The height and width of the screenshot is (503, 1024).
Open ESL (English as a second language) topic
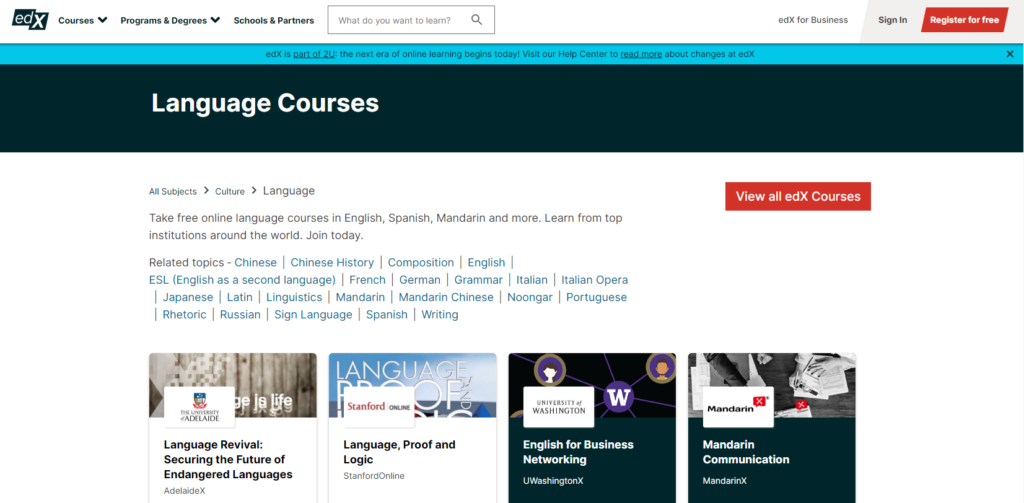click(x=242, y=280)
